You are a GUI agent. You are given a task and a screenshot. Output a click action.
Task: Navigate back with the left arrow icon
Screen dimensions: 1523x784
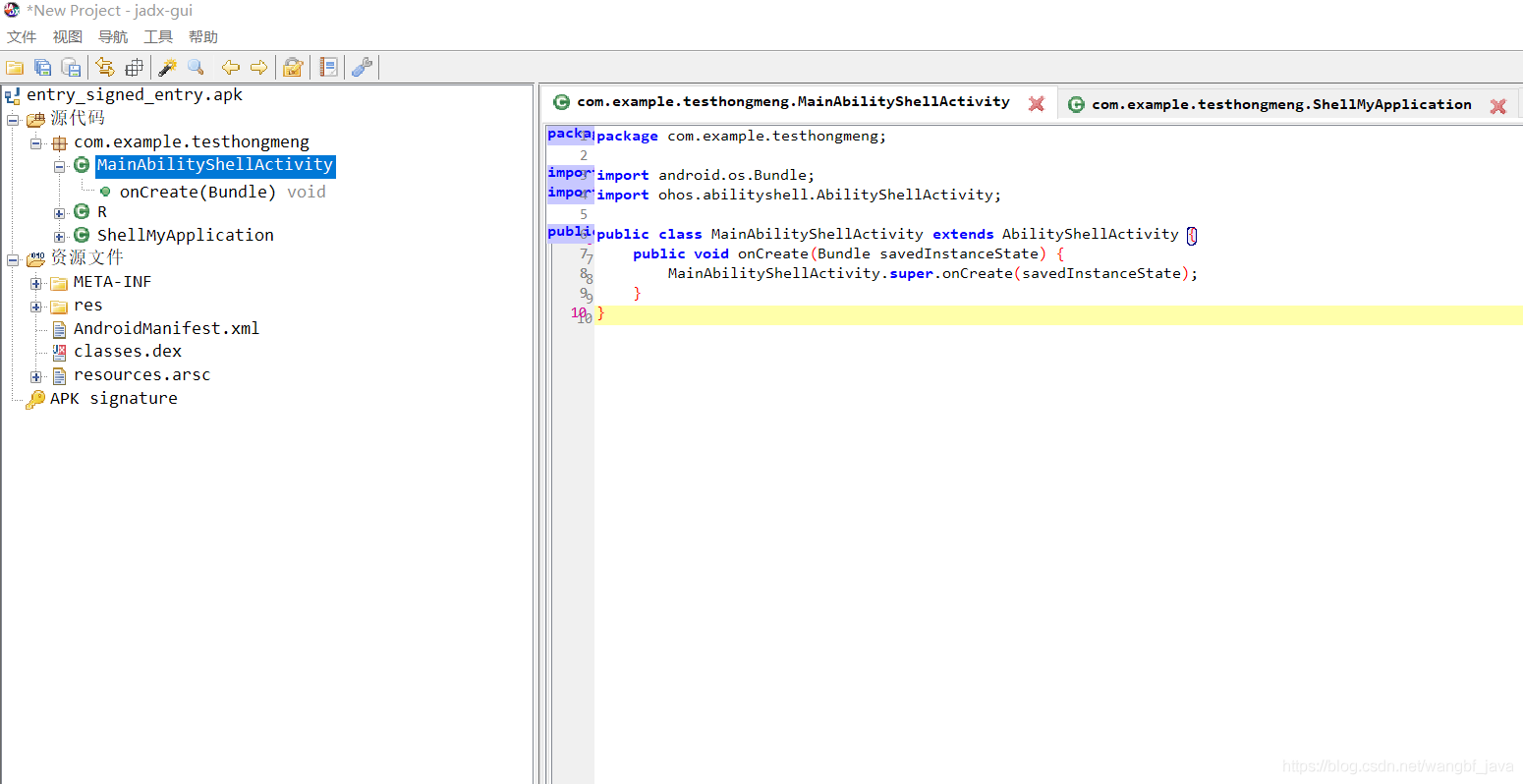(231, 67)
